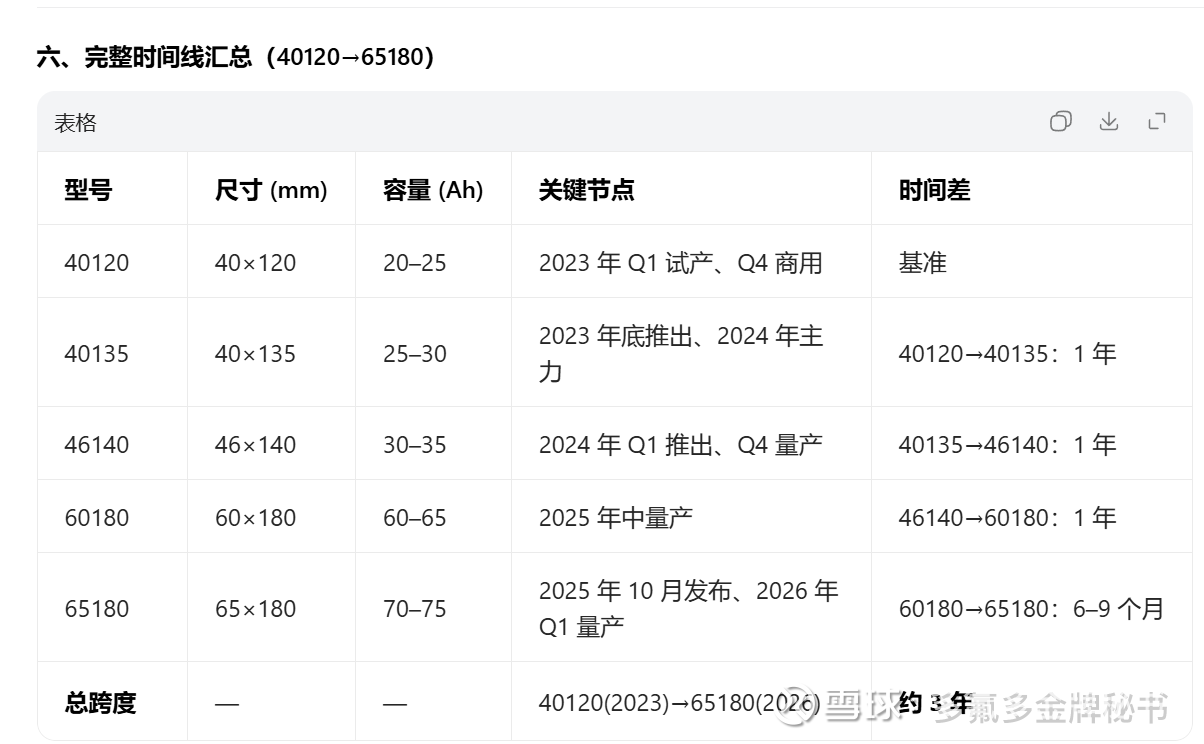This screenshot has height=744, width=1204.
Task: Select the 关键节点 column header
Action: (586, 190)
